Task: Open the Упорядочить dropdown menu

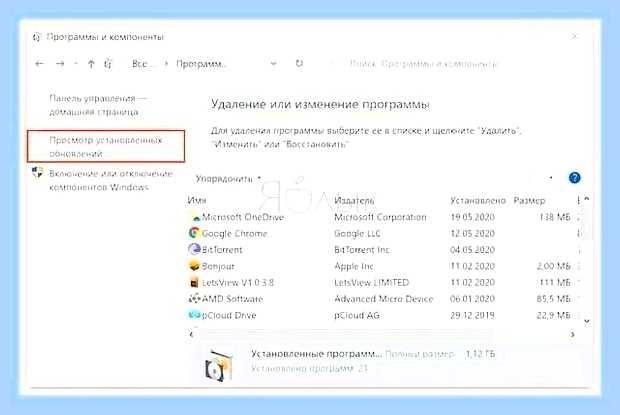Action: 228,179
